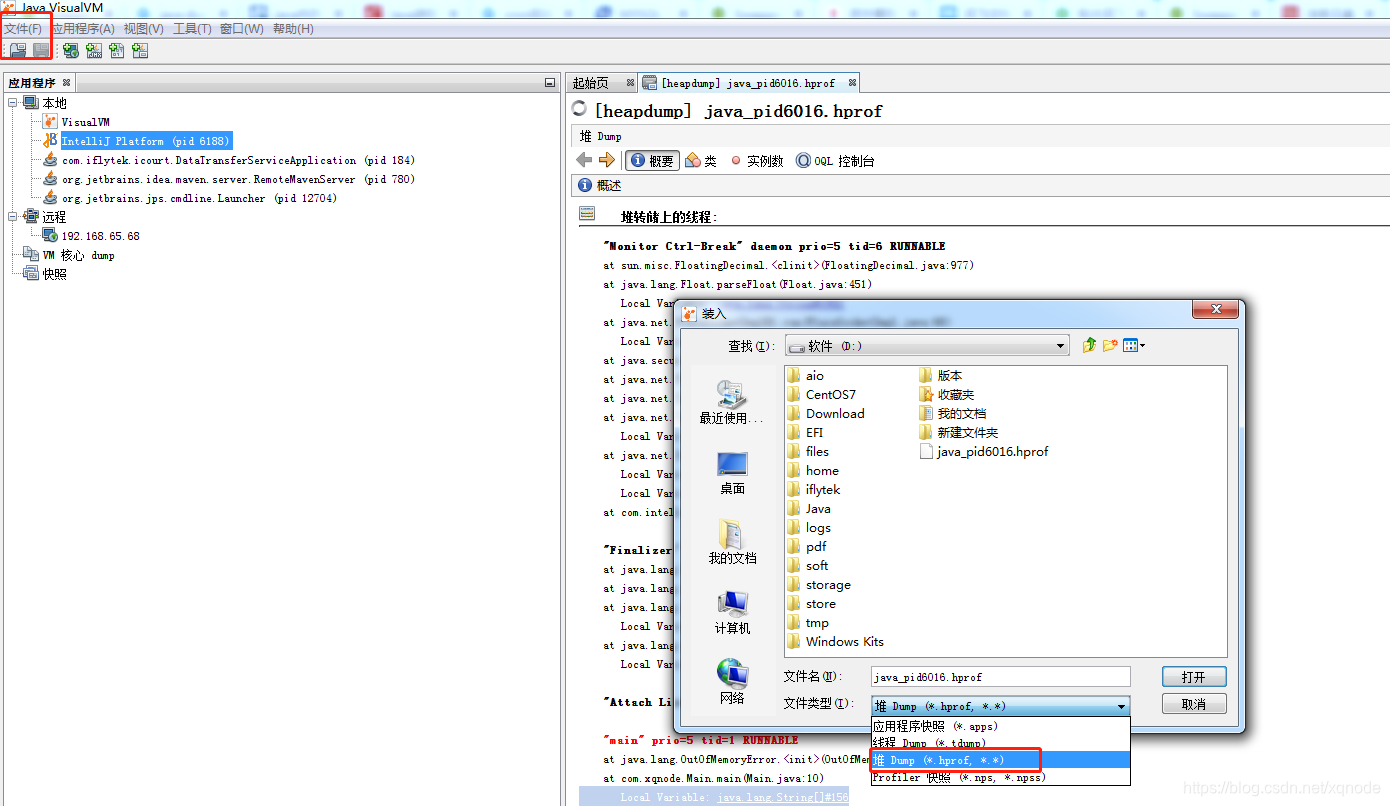Screen dimensions: 1390x806
Task: Choose 应用程序快照 (*.apps) file type
Action: tap(1001, 726)
